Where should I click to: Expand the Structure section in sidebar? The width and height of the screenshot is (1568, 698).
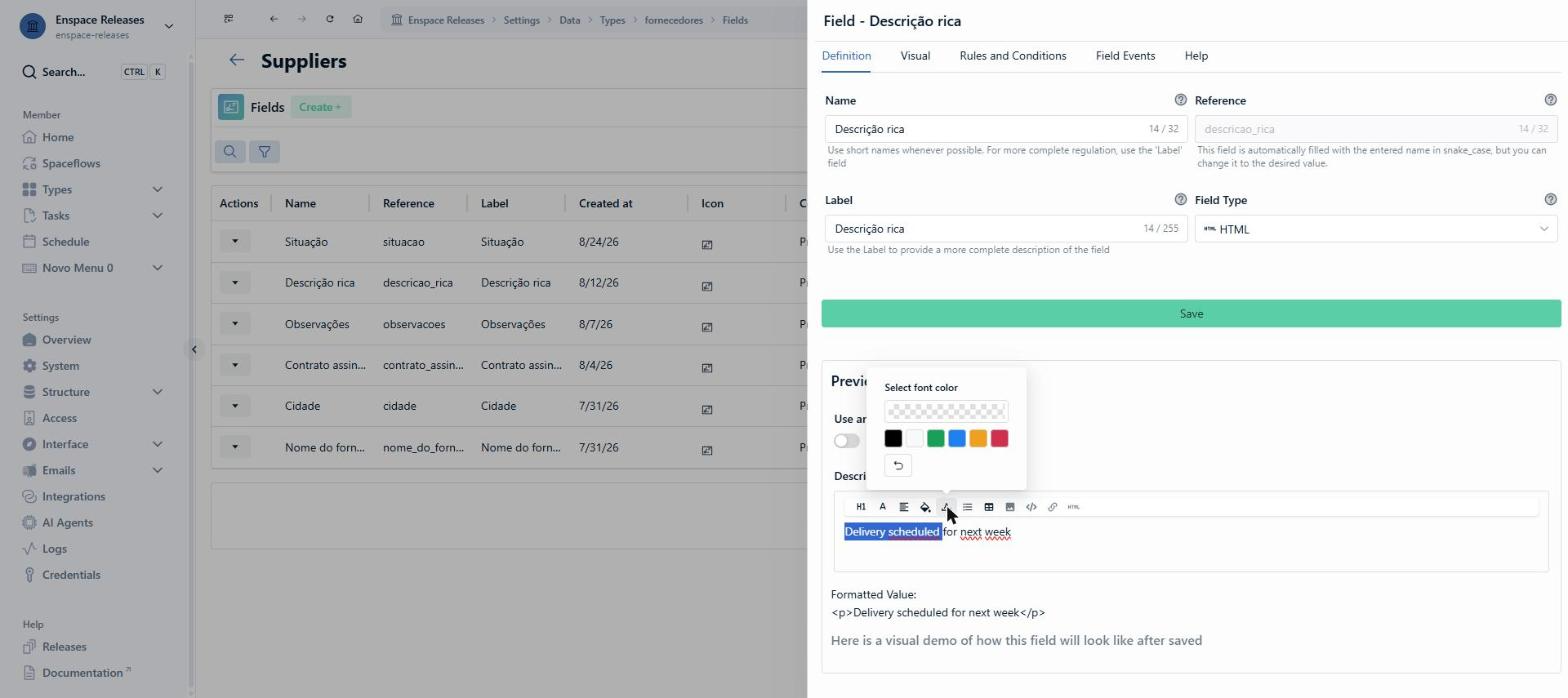157,392
